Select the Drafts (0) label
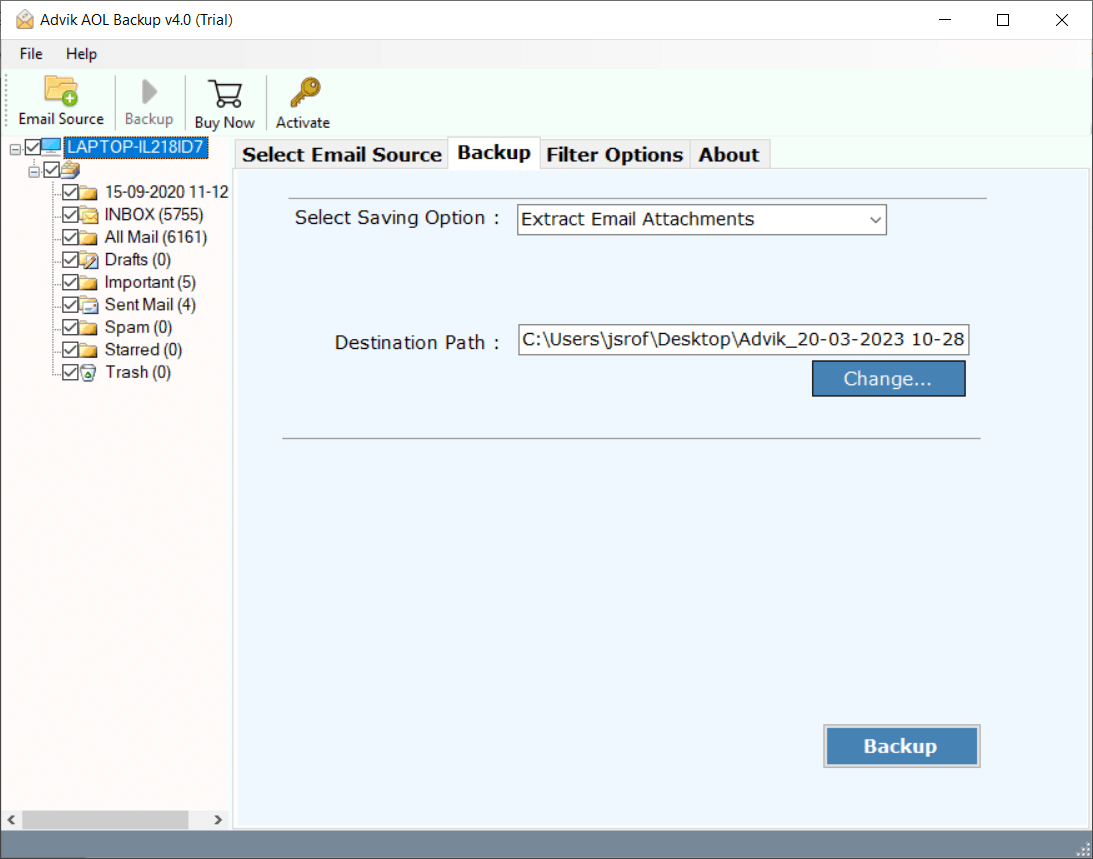 tap(138, 259)
